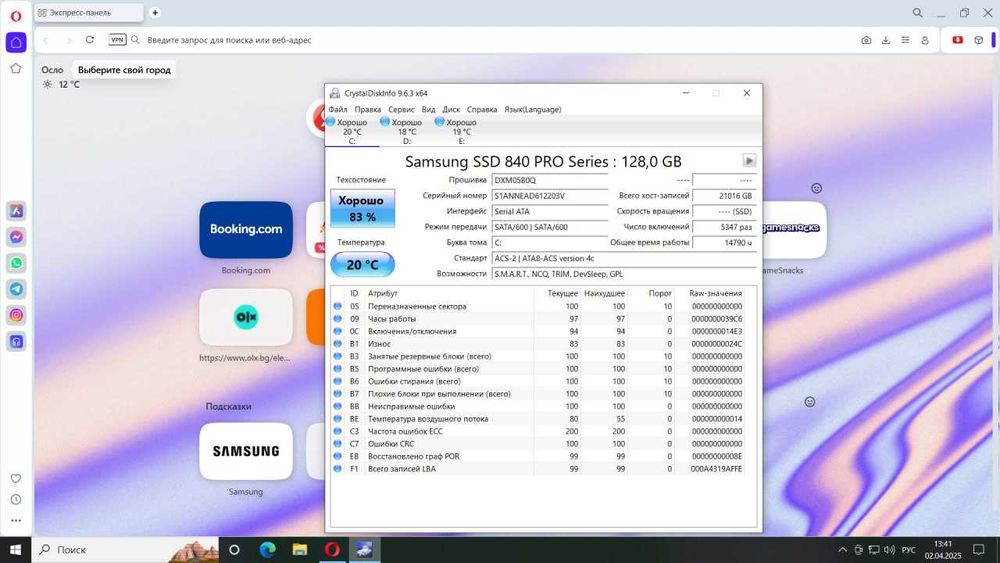This screenshot has width=1000, height=563.
Task: Open three-dots sidebar setup in Opera
Action: tap(16, 520)
